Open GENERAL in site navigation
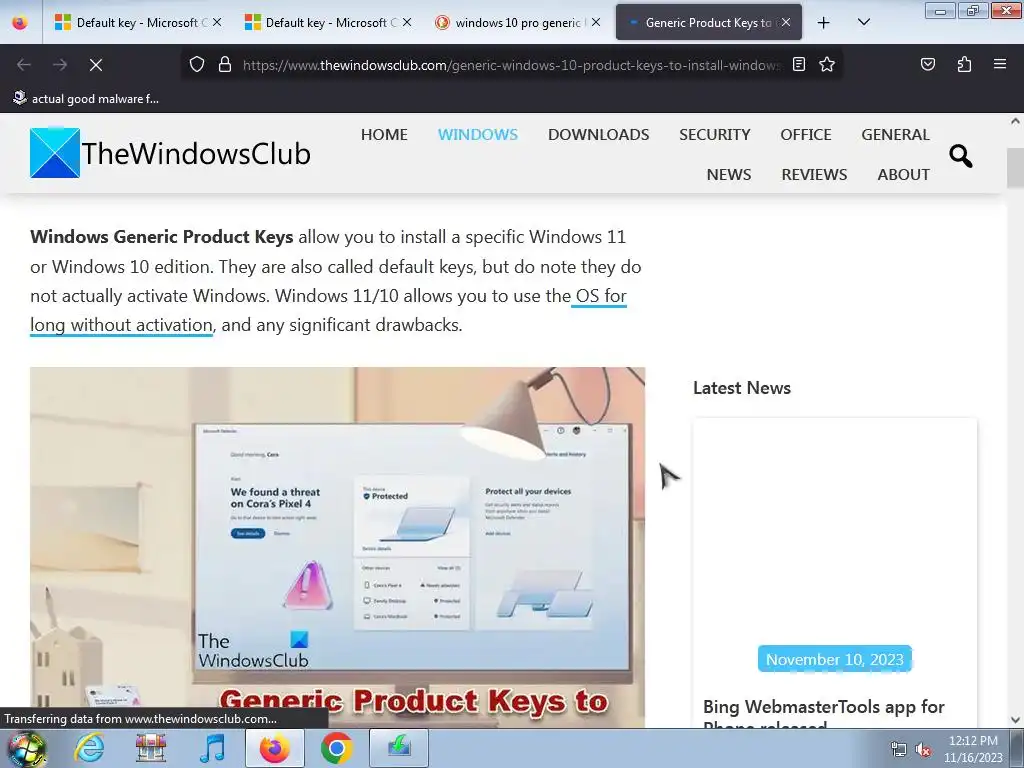 tap(895, 135)
